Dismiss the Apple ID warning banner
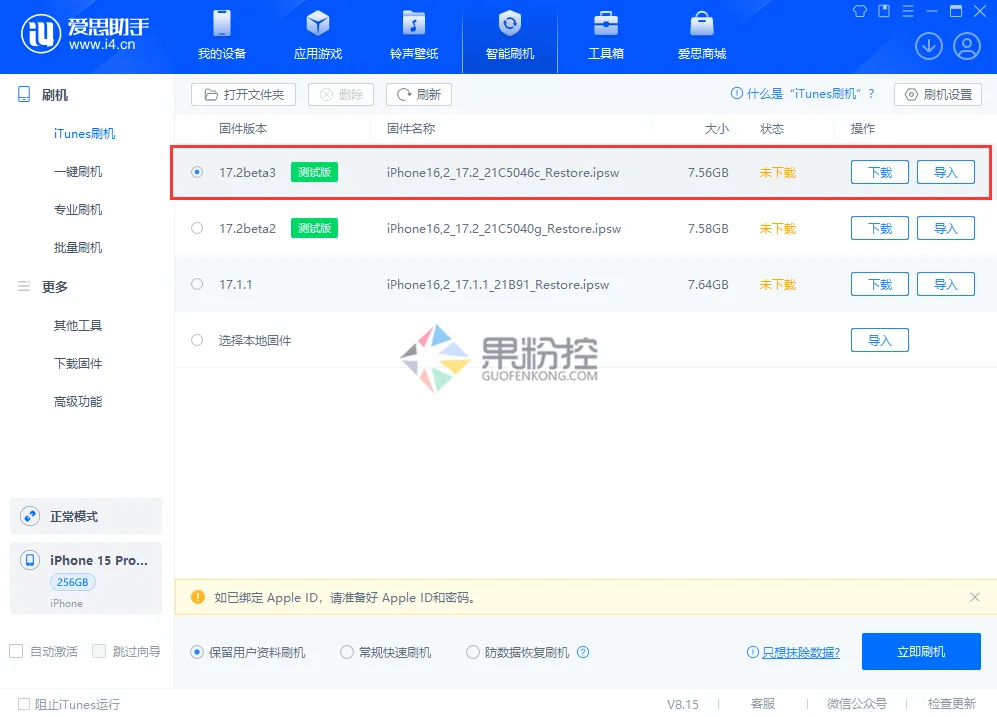997x717 pixels. [x=975, y=597]
